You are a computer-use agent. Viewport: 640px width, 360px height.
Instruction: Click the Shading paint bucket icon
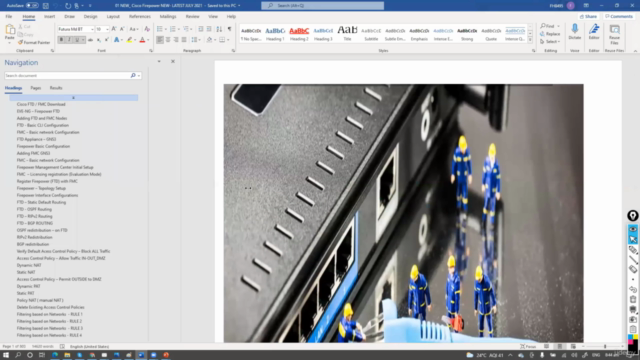pos(209,40)
